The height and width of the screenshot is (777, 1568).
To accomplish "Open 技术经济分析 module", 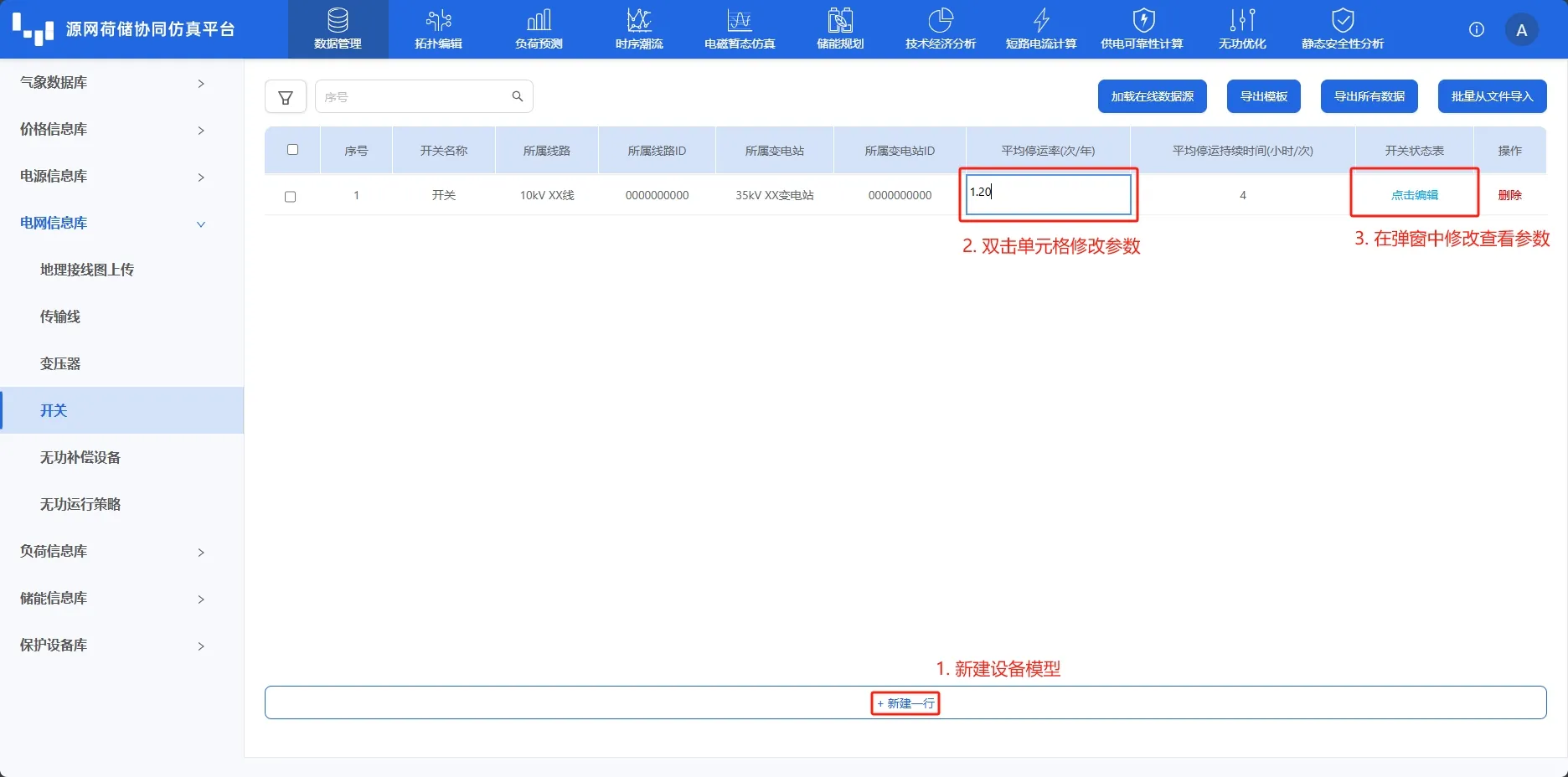I will click(941, 29).
